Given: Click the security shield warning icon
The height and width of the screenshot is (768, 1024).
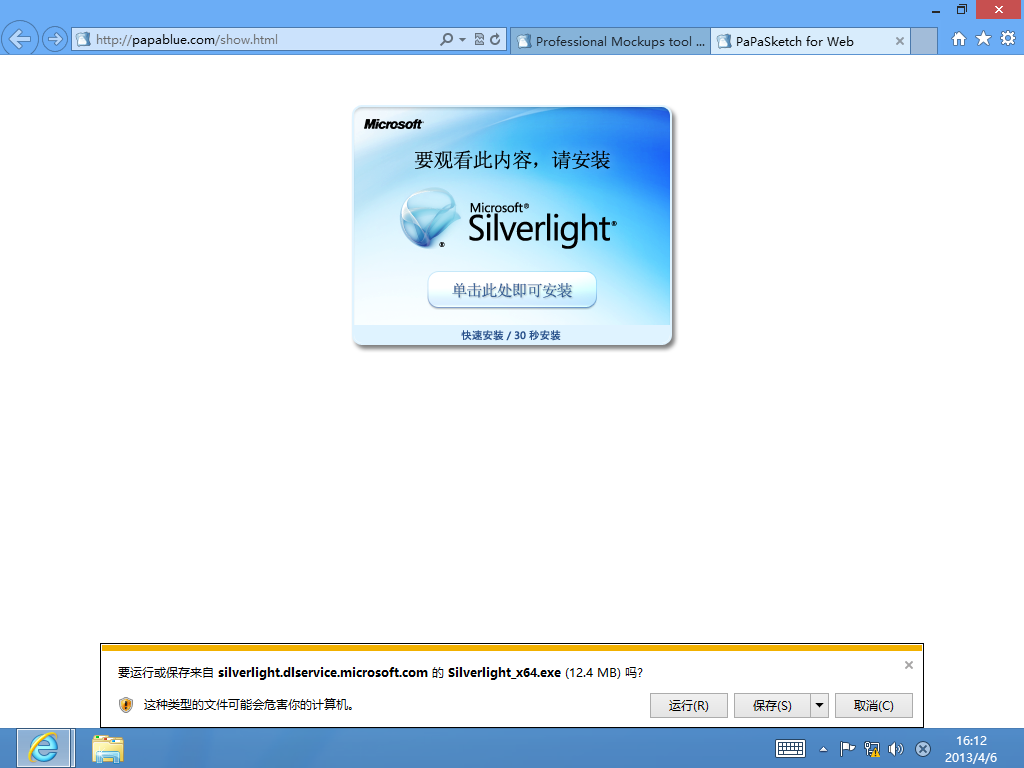Looking at the screenshot, I should (126, 705).
